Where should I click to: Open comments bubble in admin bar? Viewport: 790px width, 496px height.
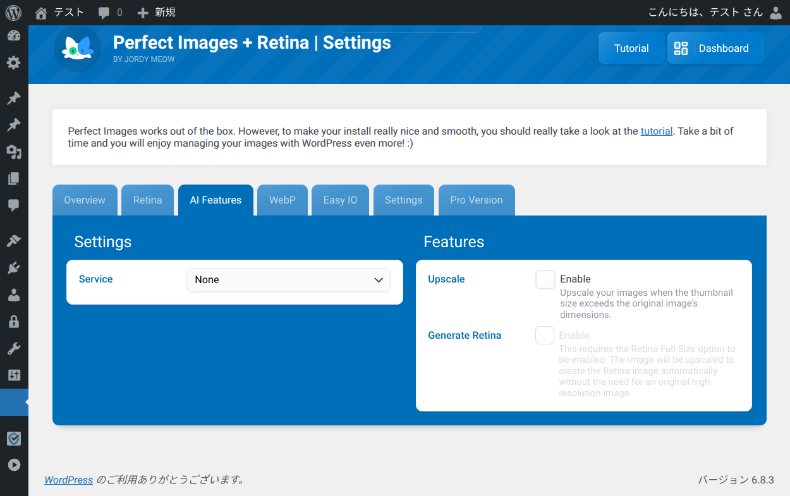(104, 13)
